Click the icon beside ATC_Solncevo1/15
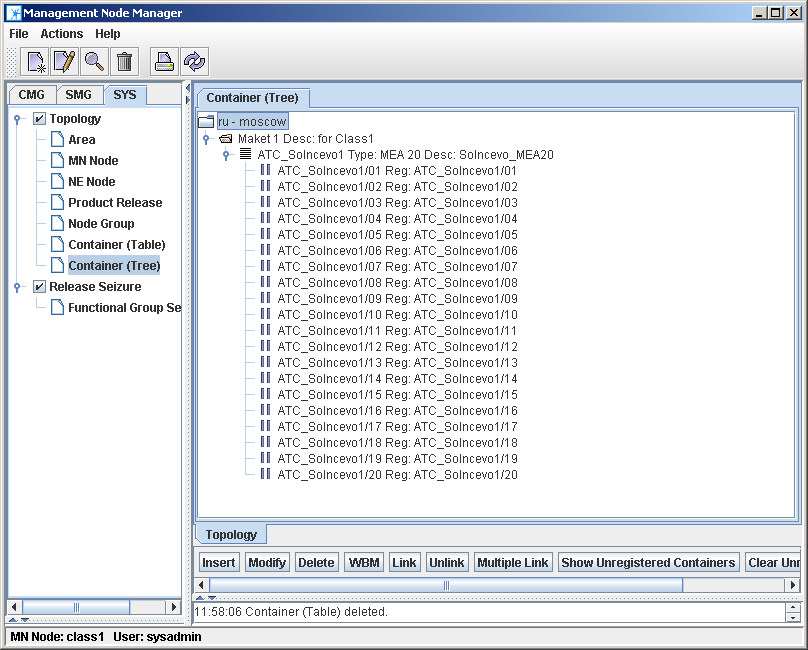 click(265, 393)
